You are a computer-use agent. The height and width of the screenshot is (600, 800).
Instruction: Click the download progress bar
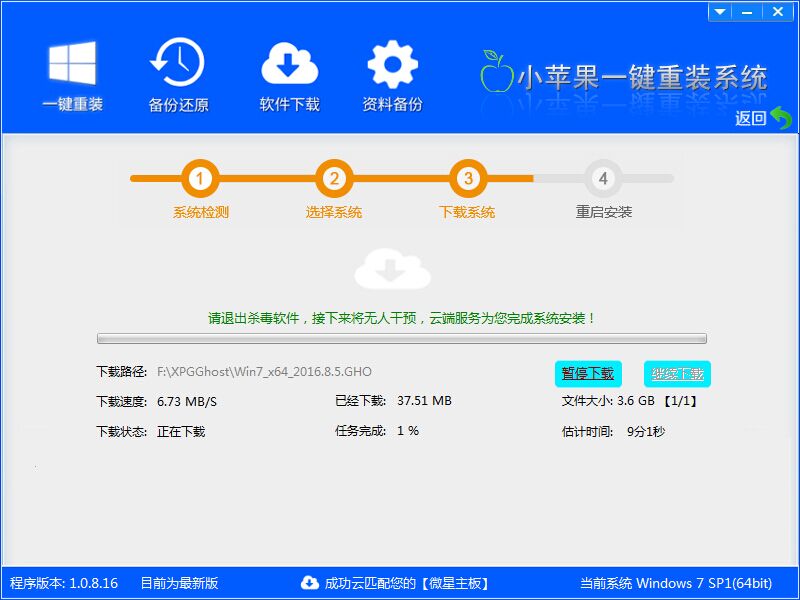click(x=402, y=338)
